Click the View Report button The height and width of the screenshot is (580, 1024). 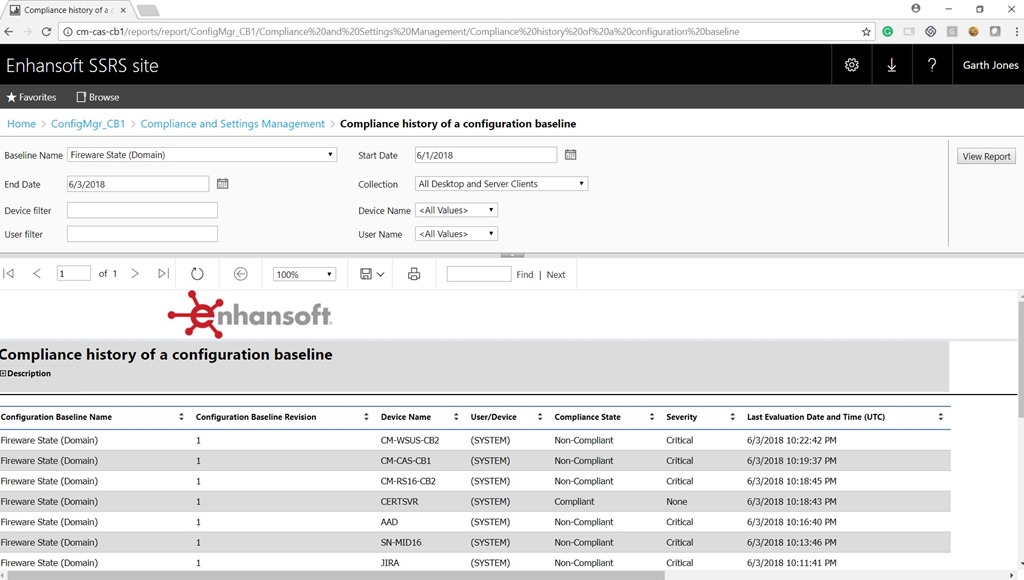coord(986,156)
